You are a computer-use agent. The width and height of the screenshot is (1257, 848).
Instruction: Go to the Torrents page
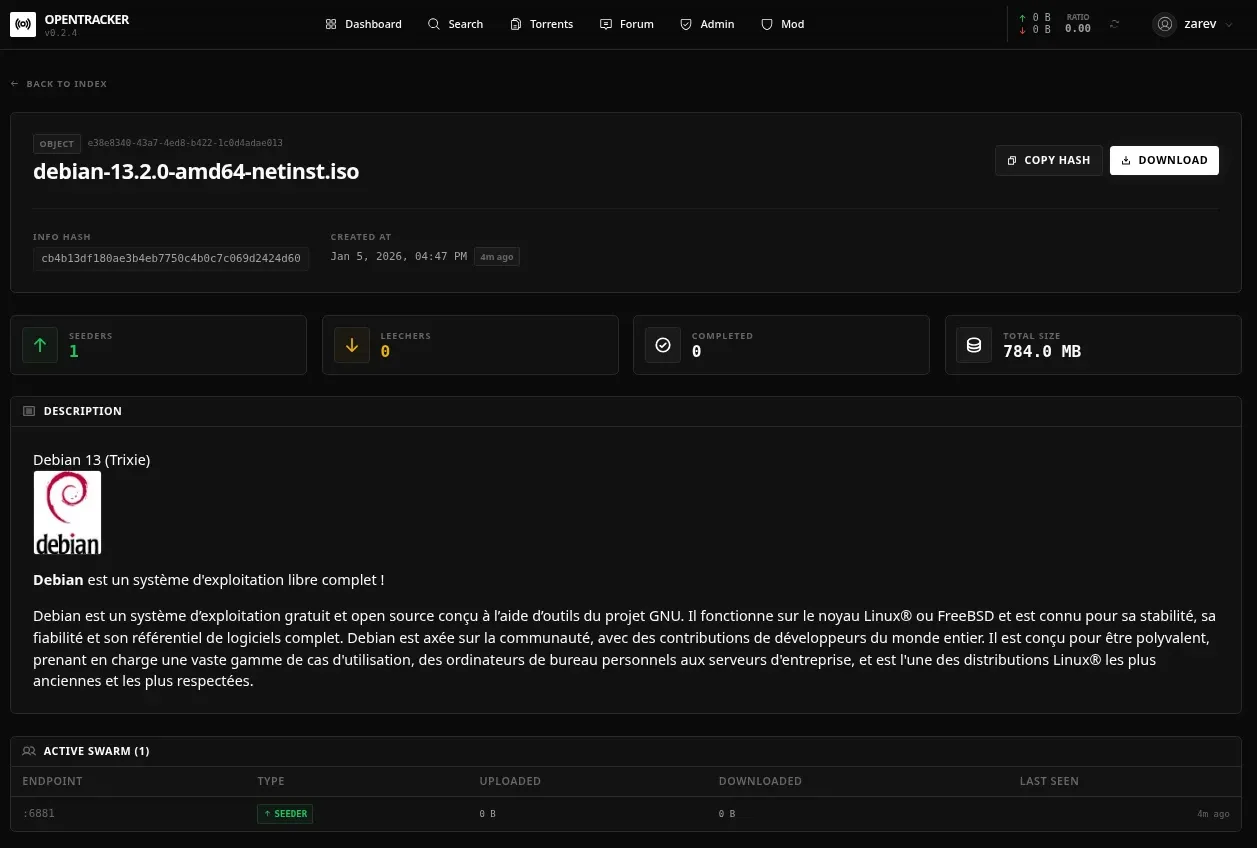click(x=542, y=24)
